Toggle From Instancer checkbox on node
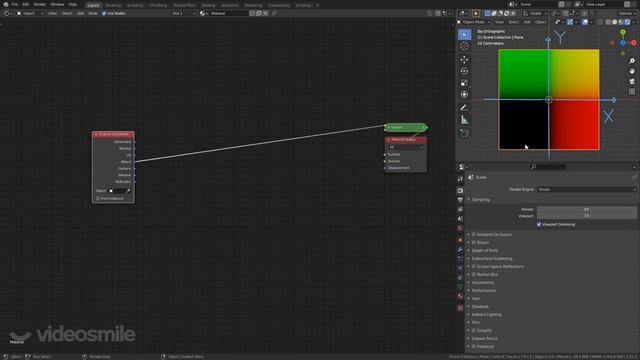This screenshot has width=640, height=360. [x=98, y=198]
